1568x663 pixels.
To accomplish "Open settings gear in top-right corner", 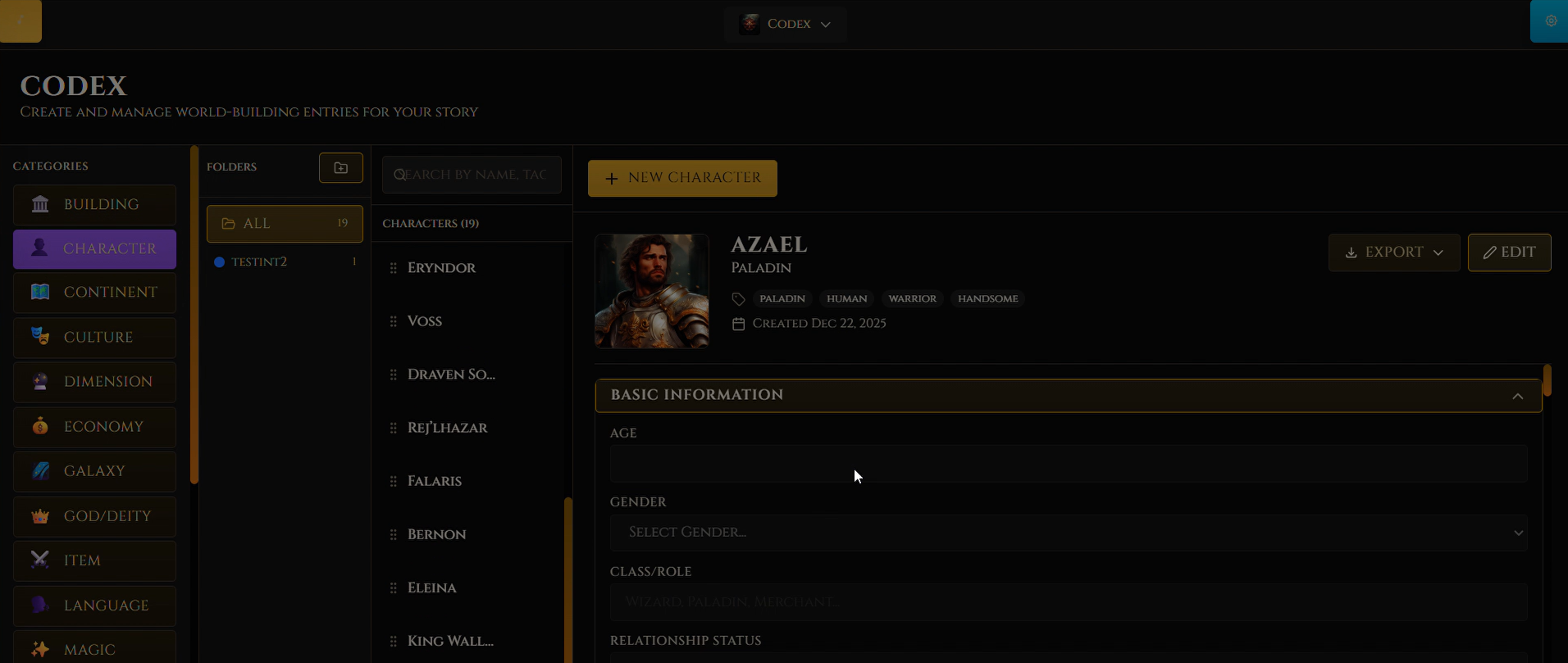I will (1550, 21).
